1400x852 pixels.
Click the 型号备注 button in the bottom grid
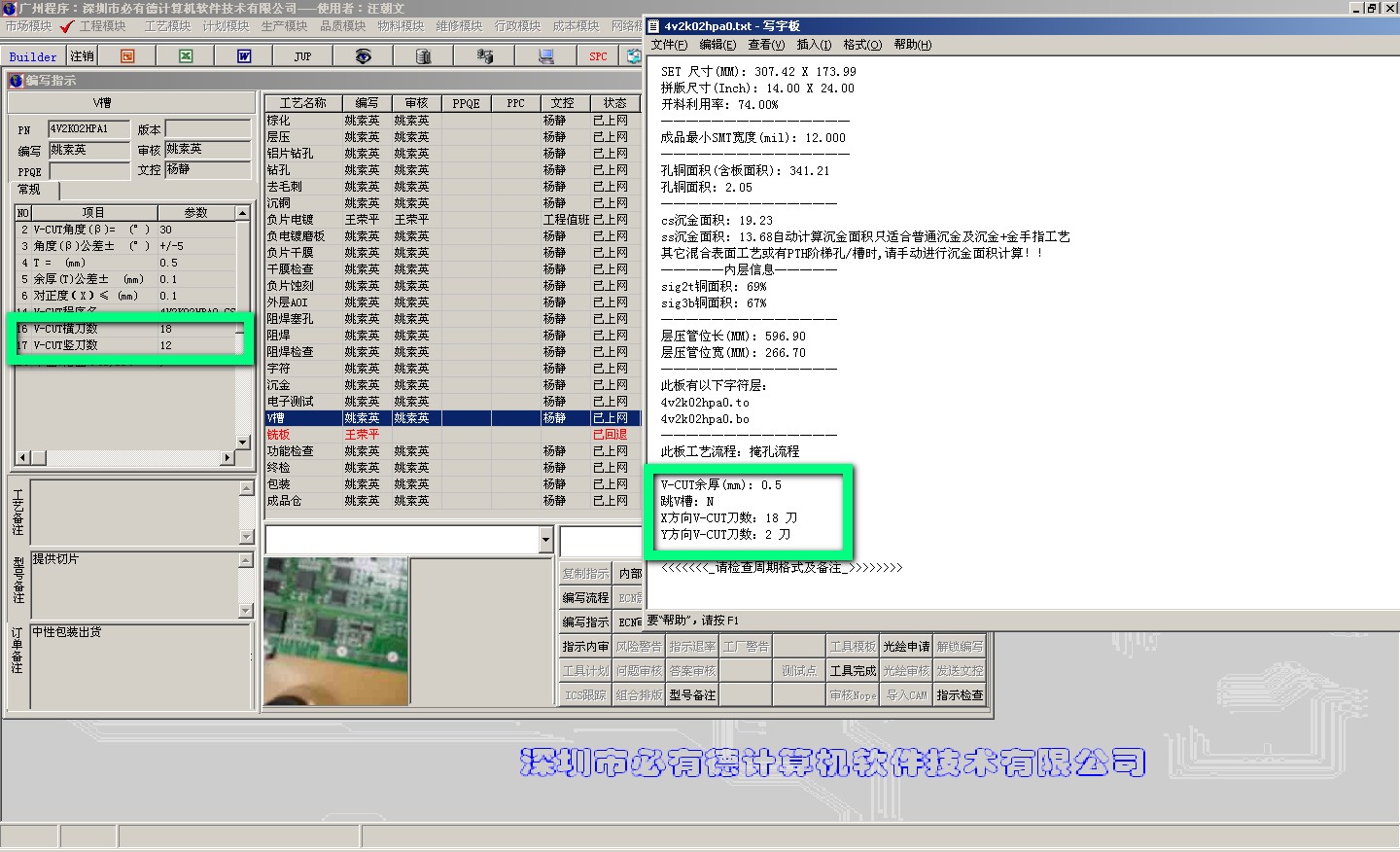pyautogui.click(x=692, y=695)
